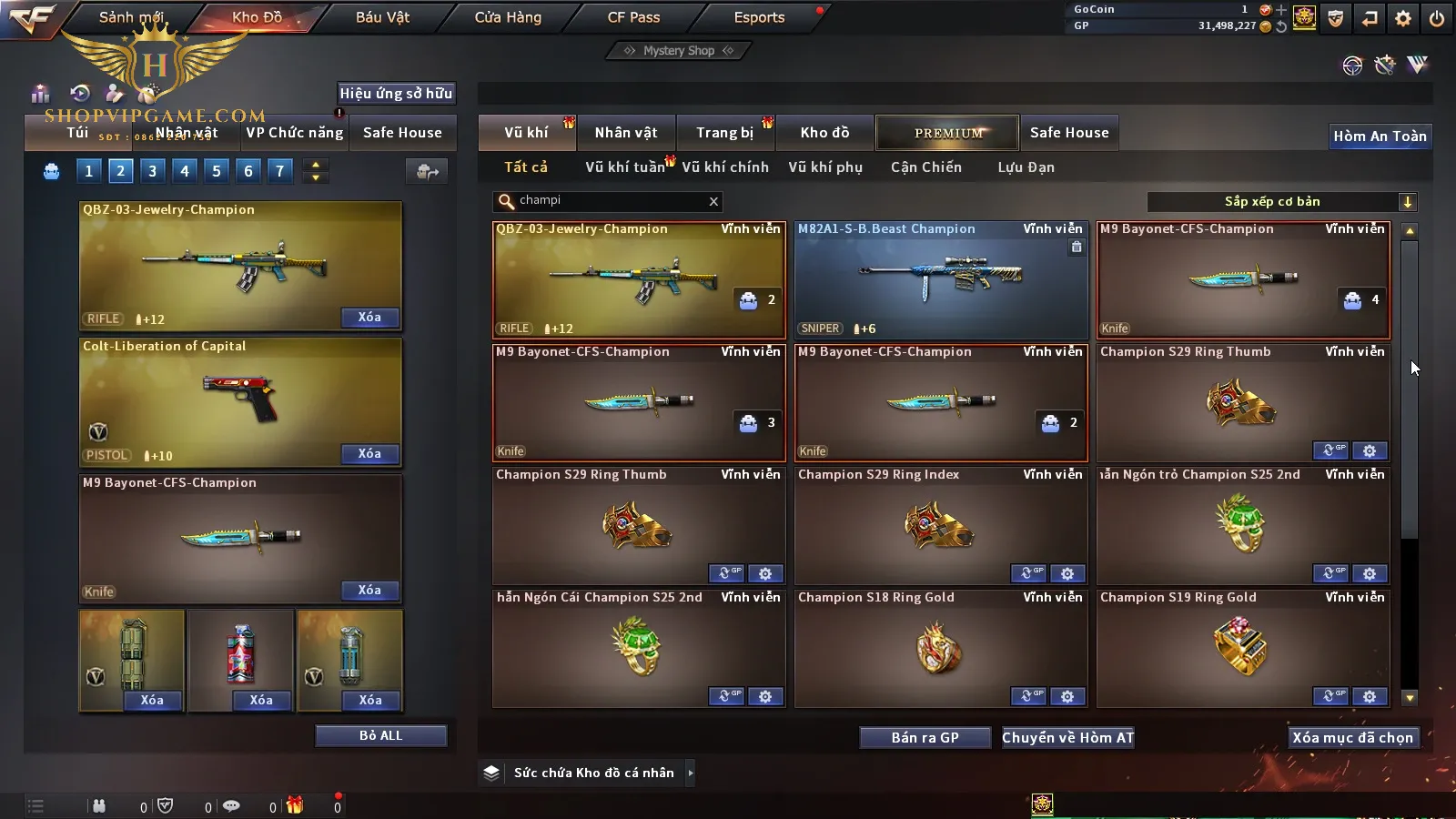Click the GoCoin plus add icon
This screenshot has height=819, width=1456.
[x=1281, y=9]
